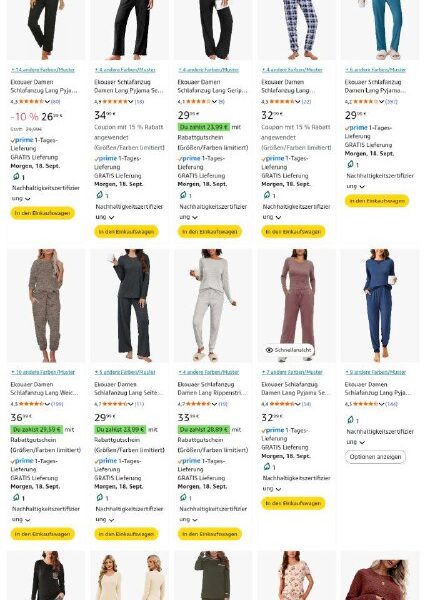This screenshot has height=600, width=425.
Task: Open rating dropdown arrow for the 4,2-star teal pajama
Action: [x=381, y=102]
